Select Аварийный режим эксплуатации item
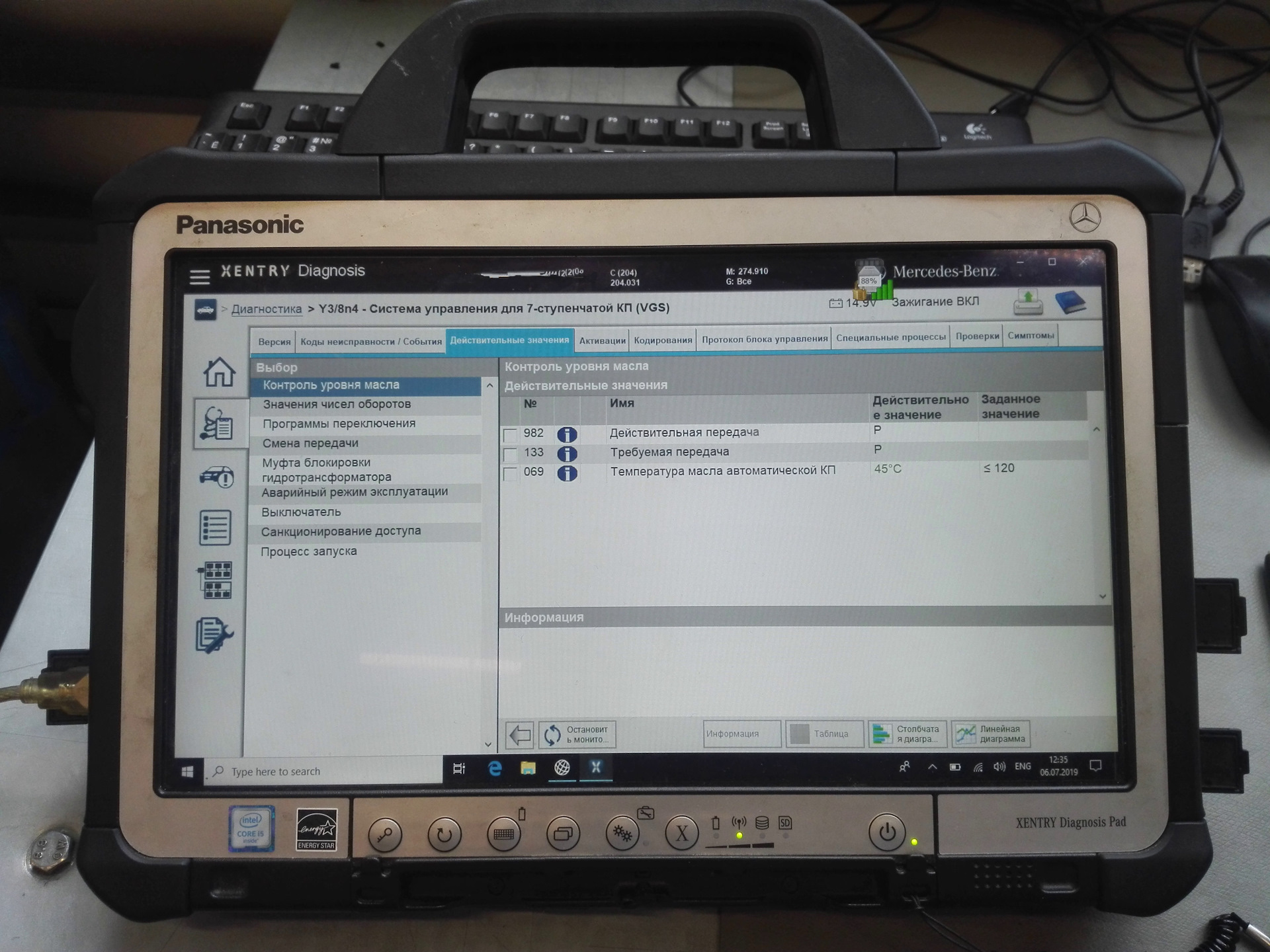 pyautogui.click(x=366, y=493)
